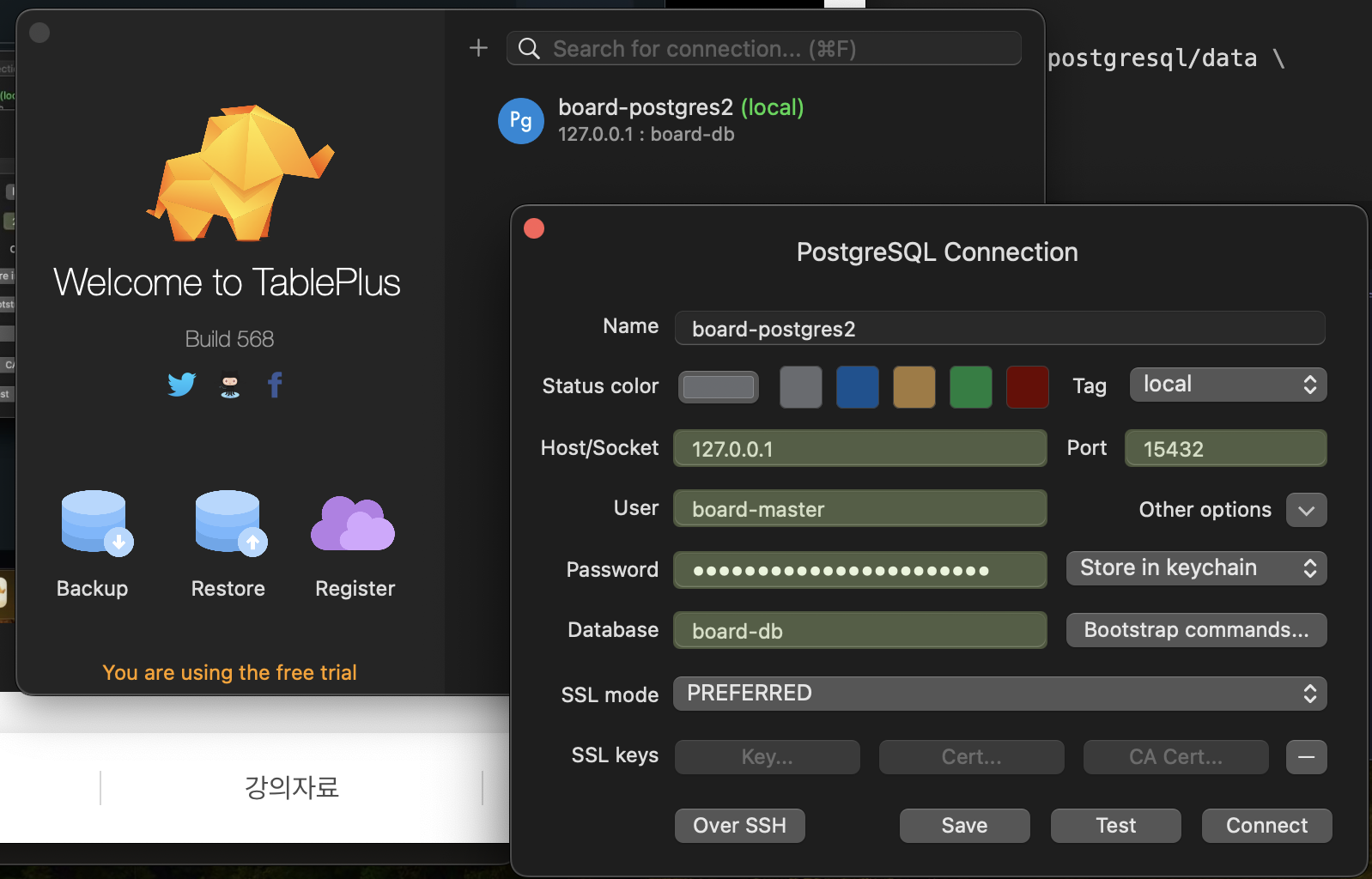Choose the dark red status color swatch
The image size is (1372, 879).
click(1028, 387)
